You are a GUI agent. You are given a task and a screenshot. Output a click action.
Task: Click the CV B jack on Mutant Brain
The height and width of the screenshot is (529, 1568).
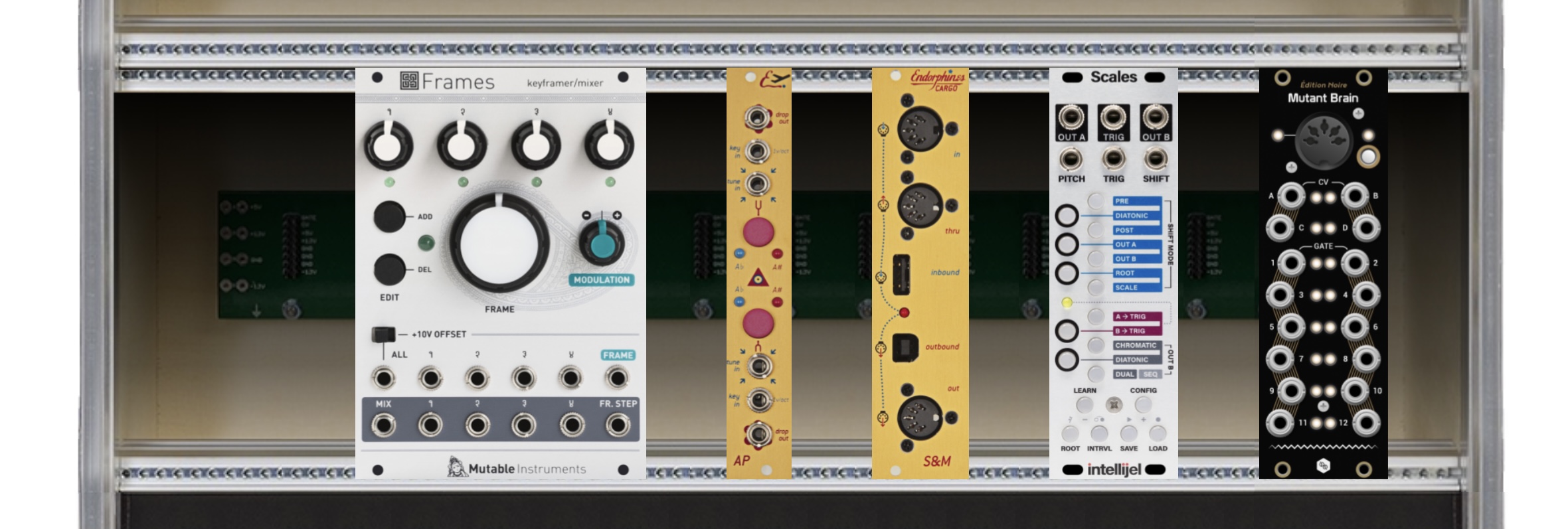click(x=1355, y=196)
